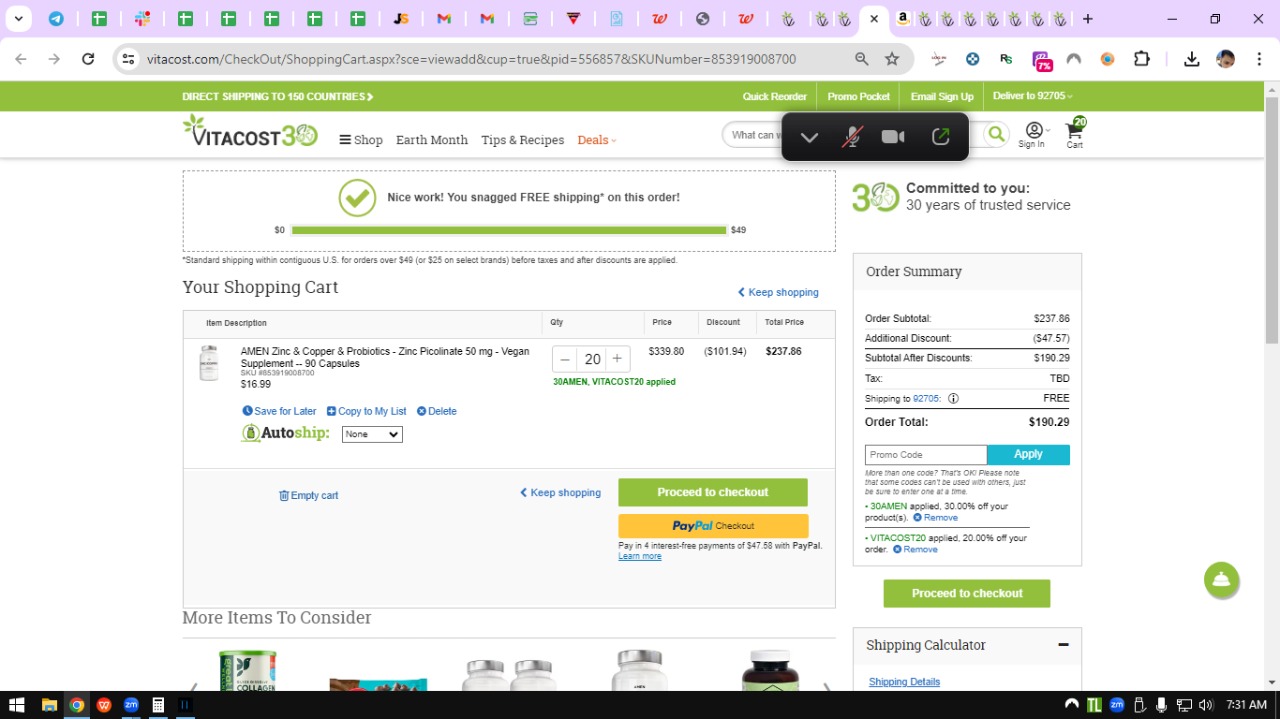
Task: Open Chrome downloads icon
Action: (1191, 59)
